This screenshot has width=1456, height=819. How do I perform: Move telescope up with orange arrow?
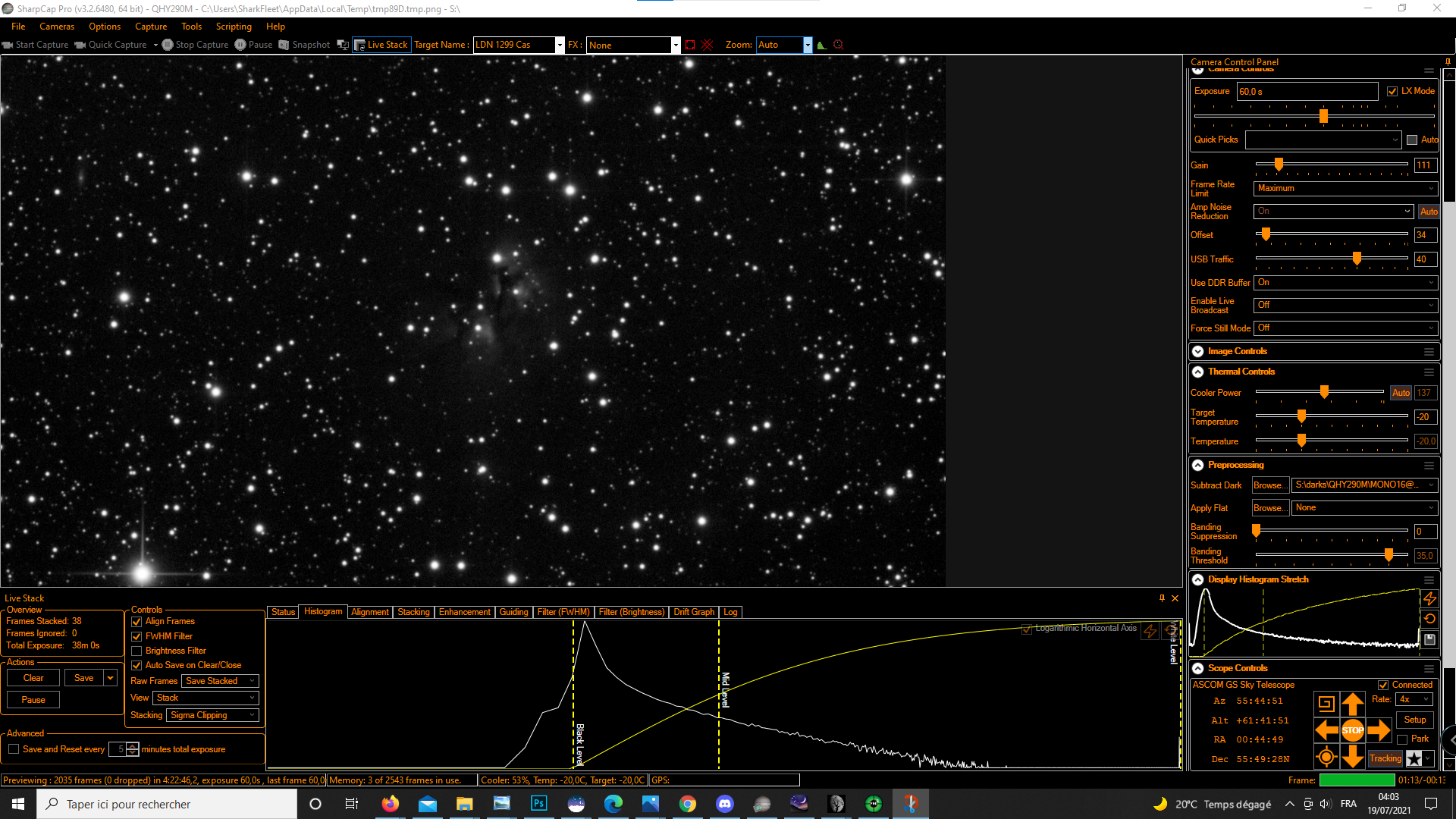(1353, 704)
